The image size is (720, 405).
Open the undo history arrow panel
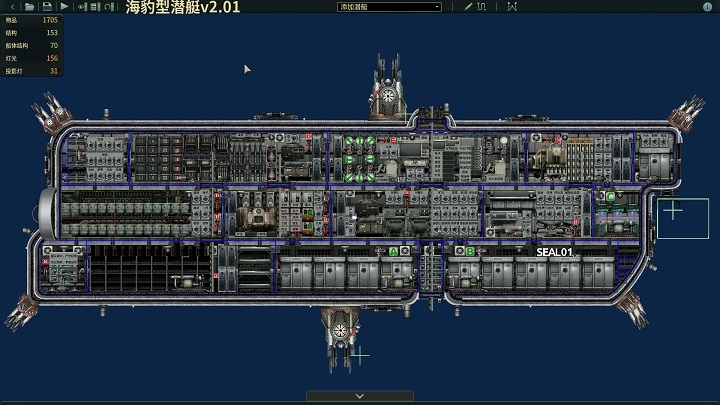[x=109, y=6]
